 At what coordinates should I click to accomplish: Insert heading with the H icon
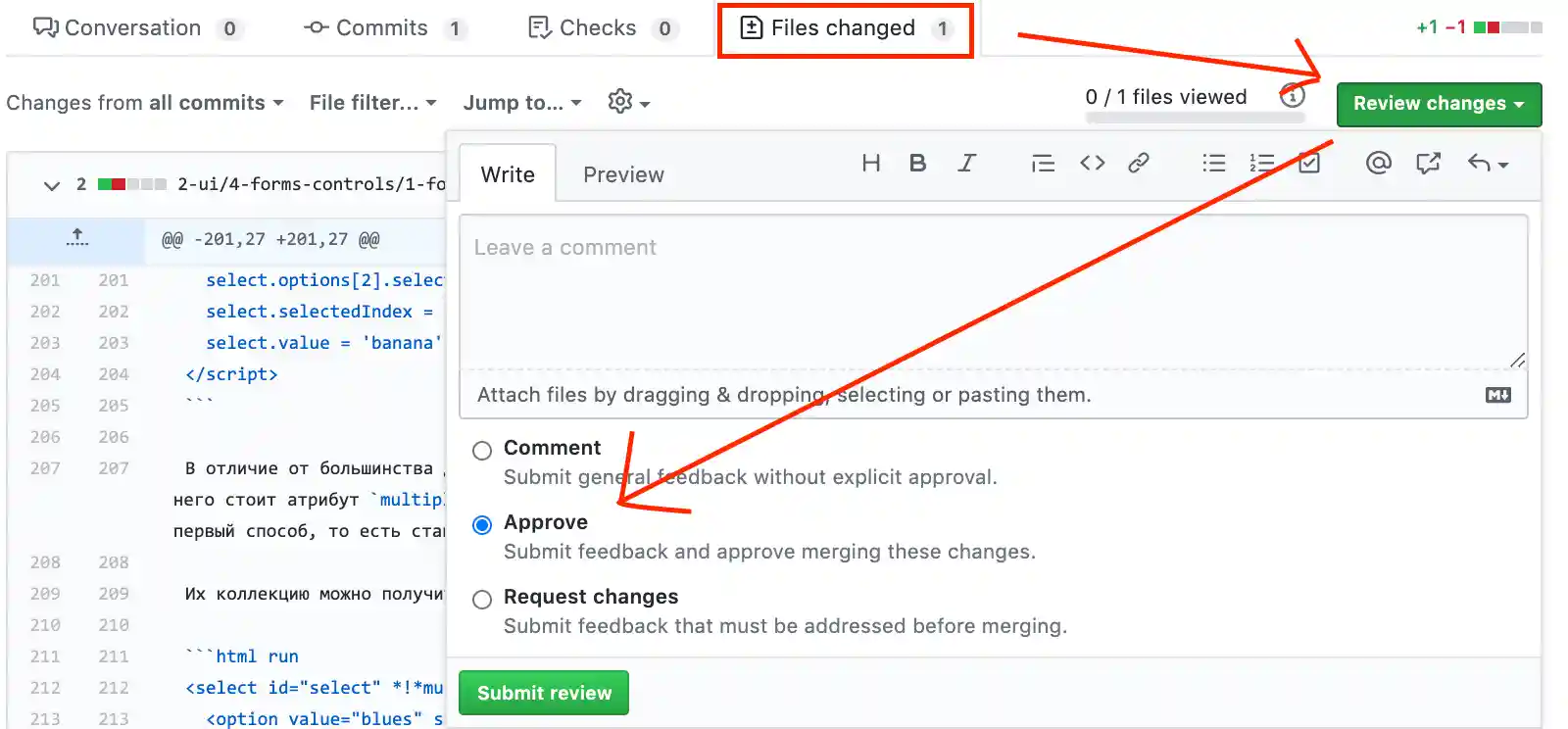coord(870,164)
